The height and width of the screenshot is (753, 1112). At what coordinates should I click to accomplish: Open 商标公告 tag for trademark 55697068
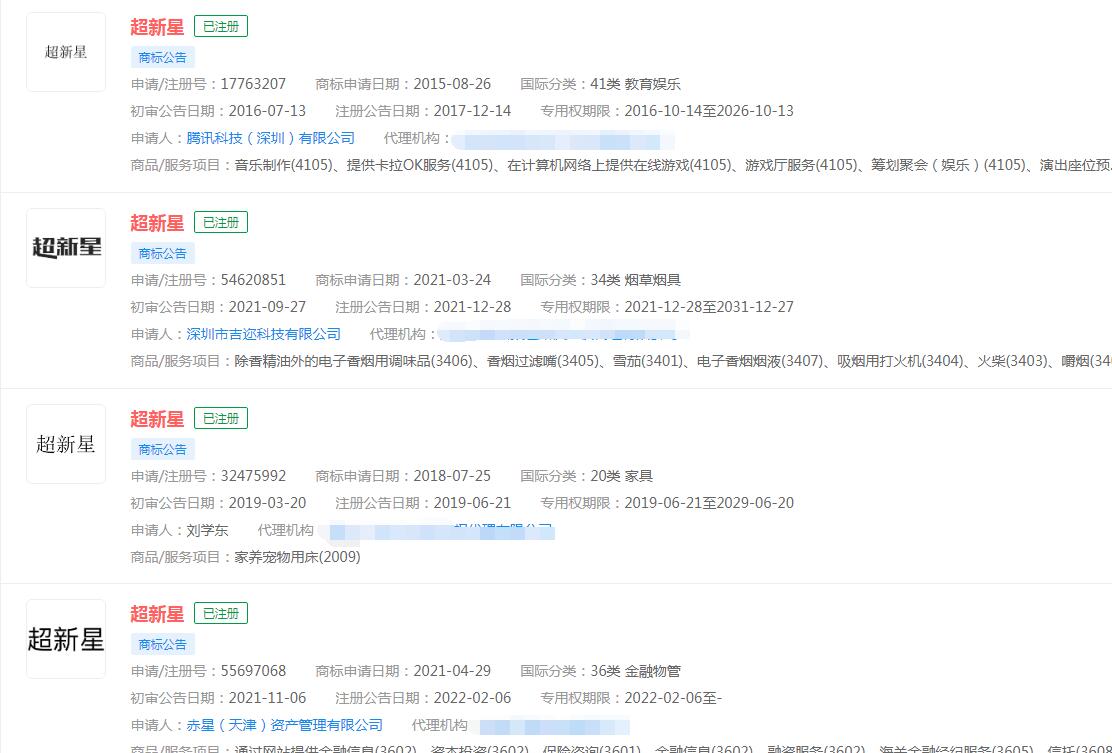162,644
